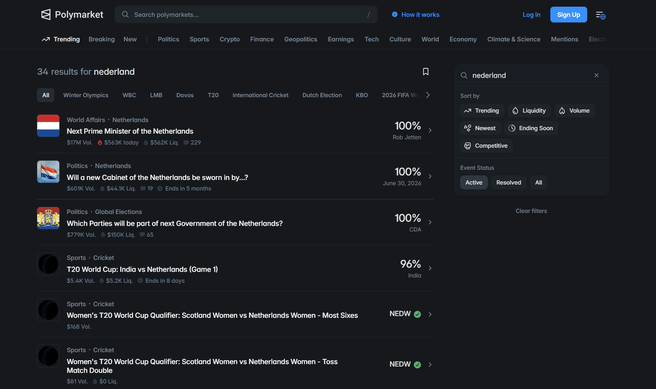Filter by WBC chip
The height and width of the screenshot is (389, 656).
click(129, 95)
